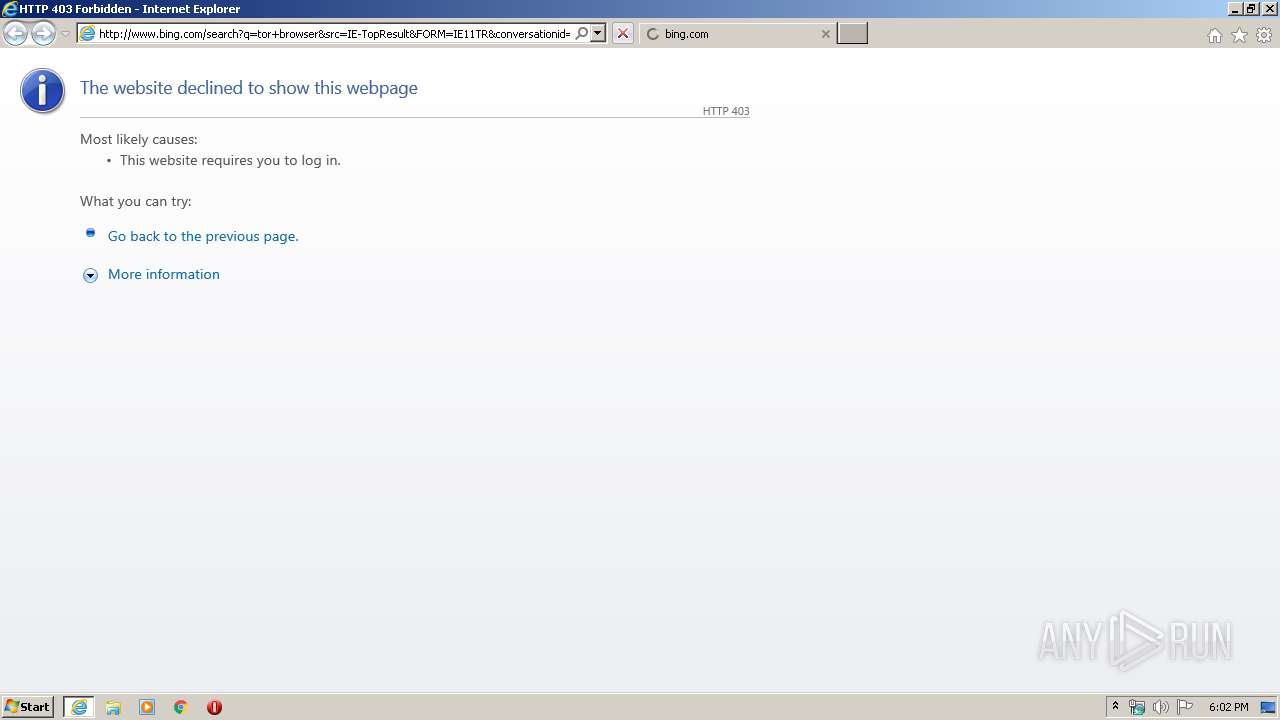The width and height of the screenshot is (1280, 720).
Task: Show hidden tray icons arrow
Action: click(1116, 707)
